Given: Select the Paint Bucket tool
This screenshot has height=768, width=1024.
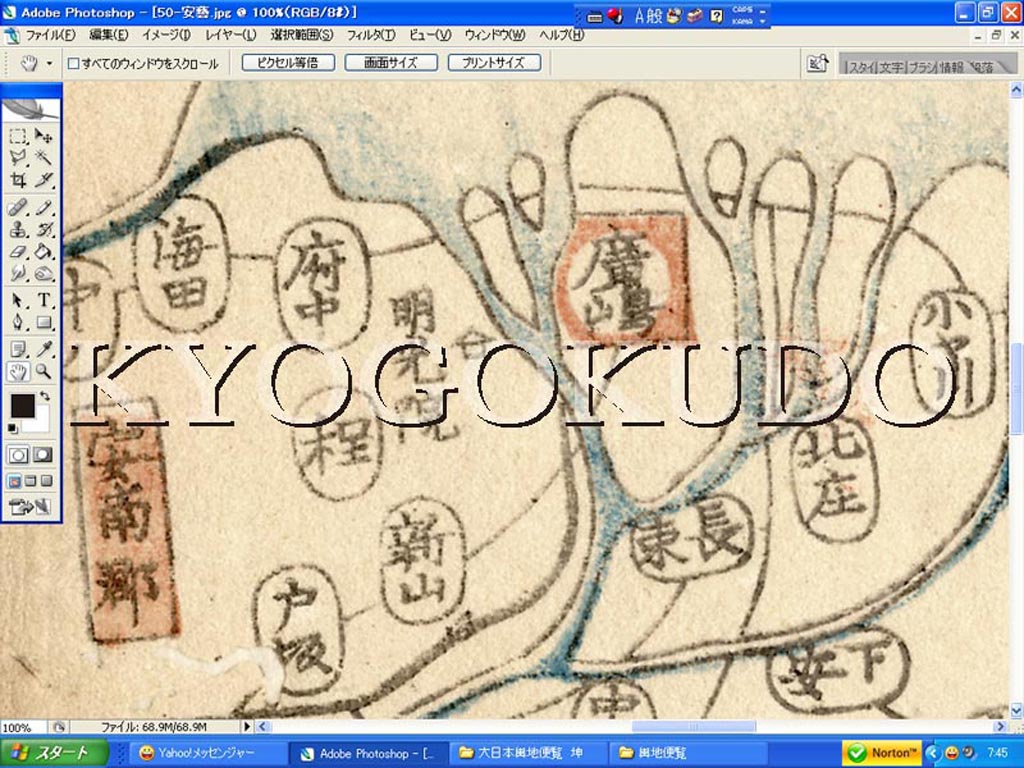Looking at the screenshot, I should pyautogui.click(x=43, y=251).
